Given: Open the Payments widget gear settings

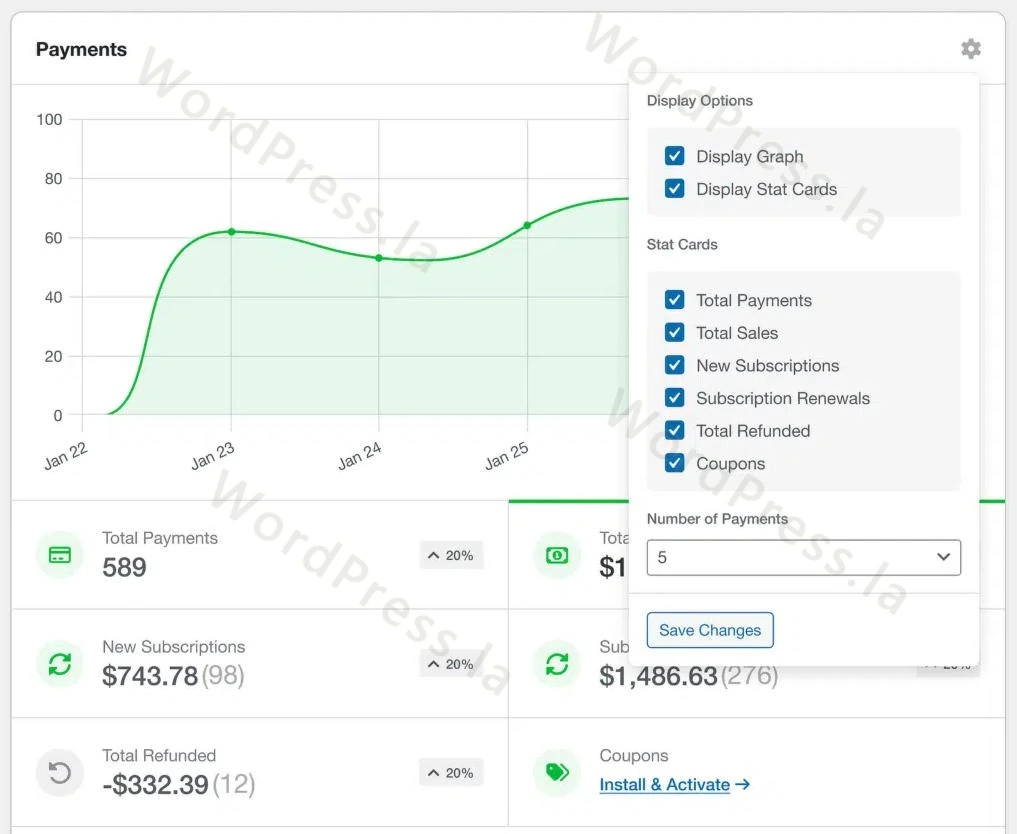Looking at the screenshot, I should click(x=970, y=49).
